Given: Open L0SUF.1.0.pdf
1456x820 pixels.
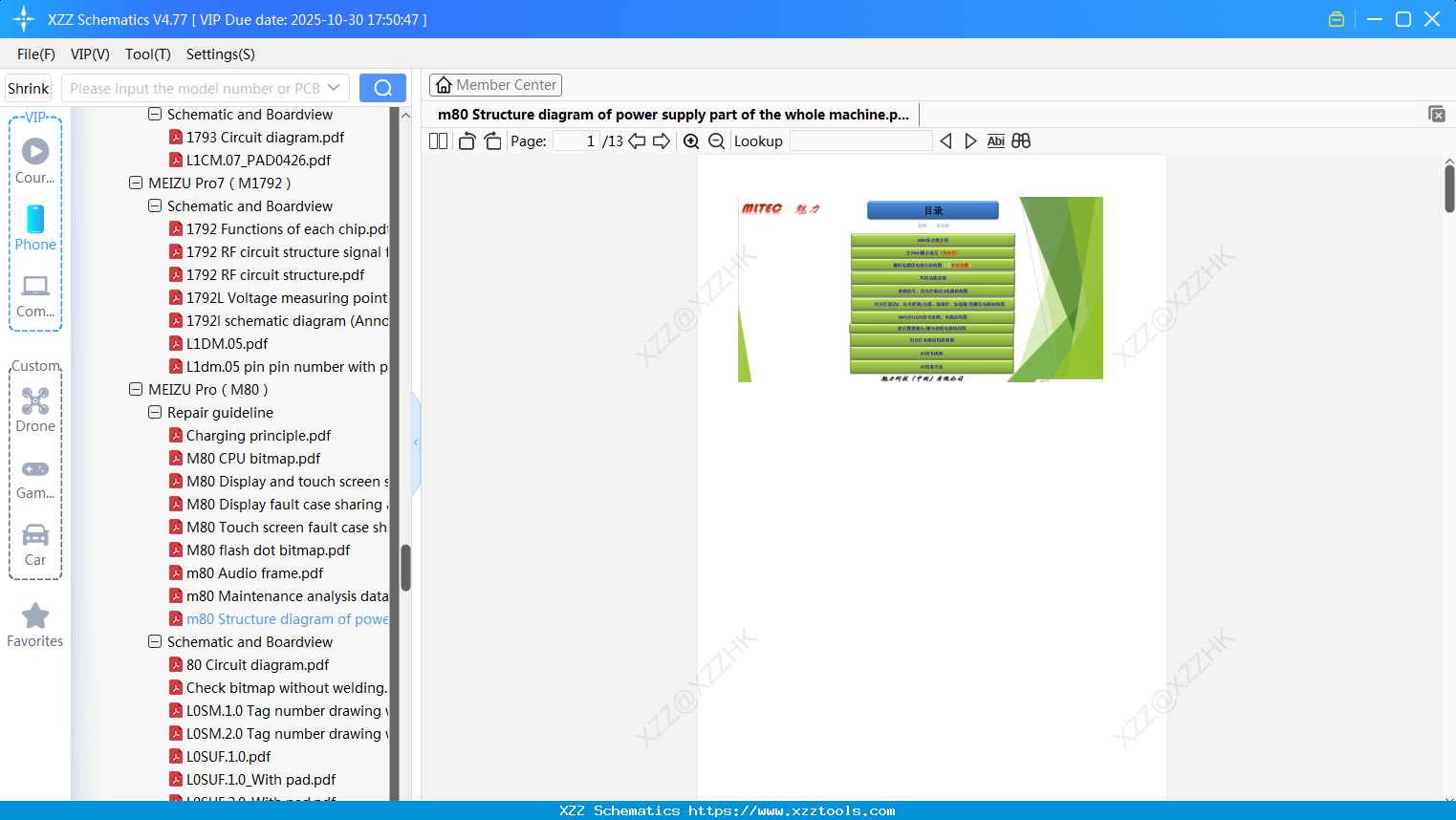Looking at the screenshot, I should click(x=228, y=756).
